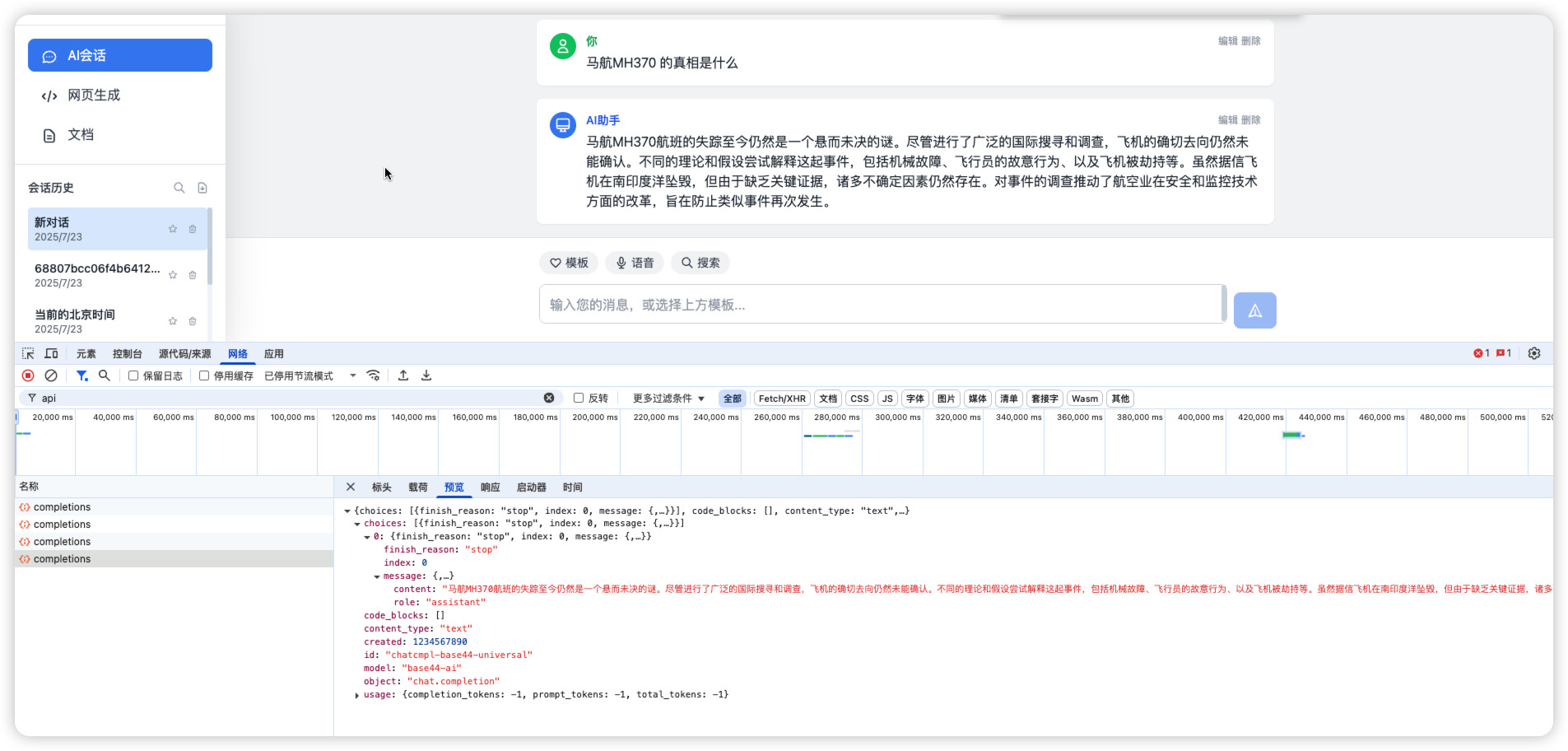The height and width of the screenshot is (751, 1568).
Task: Click the stop recording network log icon
Action: click(x=28, y=375)
